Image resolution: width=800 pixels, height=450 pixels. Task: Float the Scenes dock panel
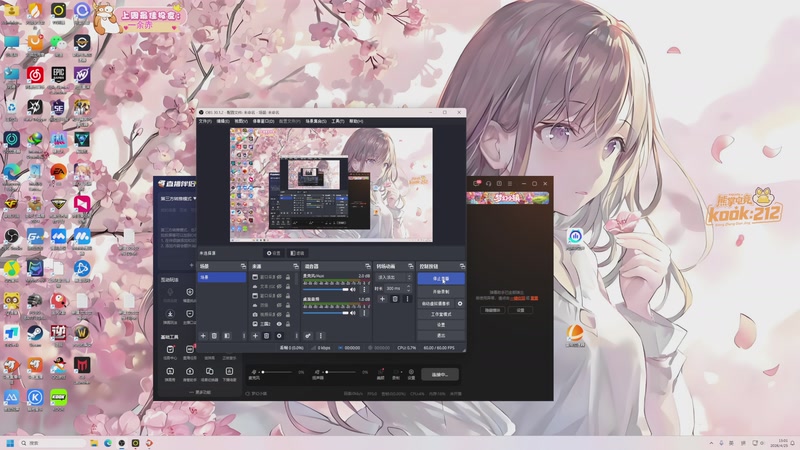click(243, 266)
